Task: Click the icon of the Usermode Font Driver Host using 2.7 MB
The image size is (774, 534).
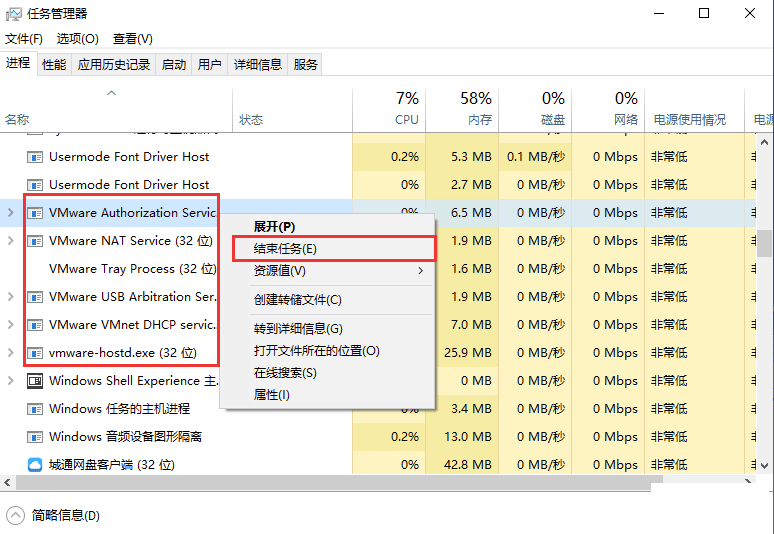Action: (35, 185)
